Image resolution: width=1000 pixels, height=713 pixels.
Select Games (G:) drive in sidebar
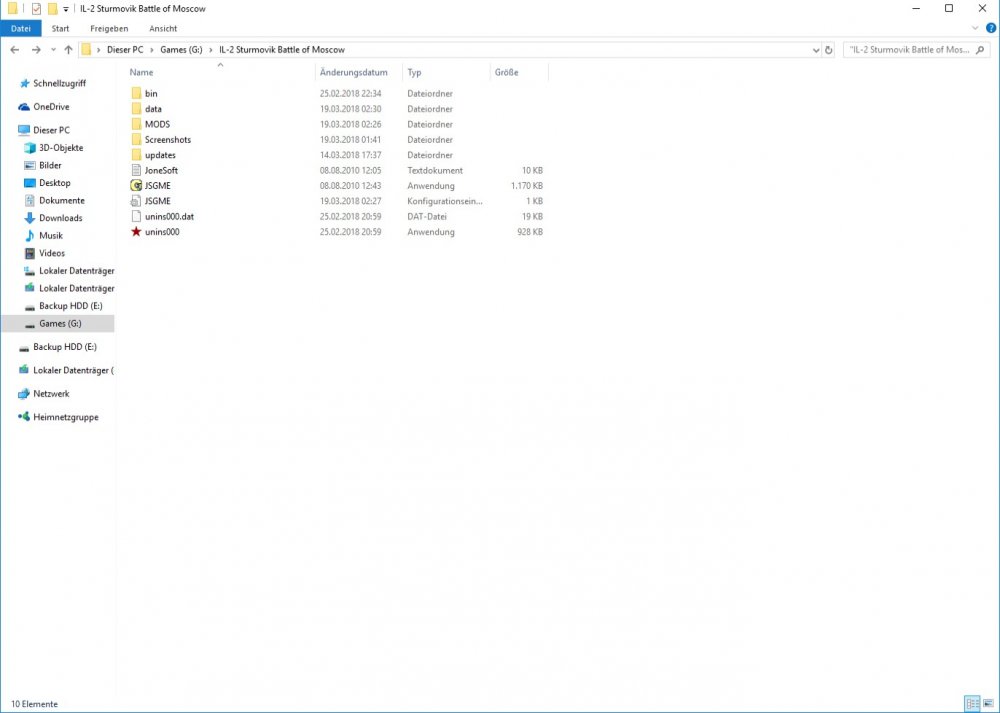57,323
